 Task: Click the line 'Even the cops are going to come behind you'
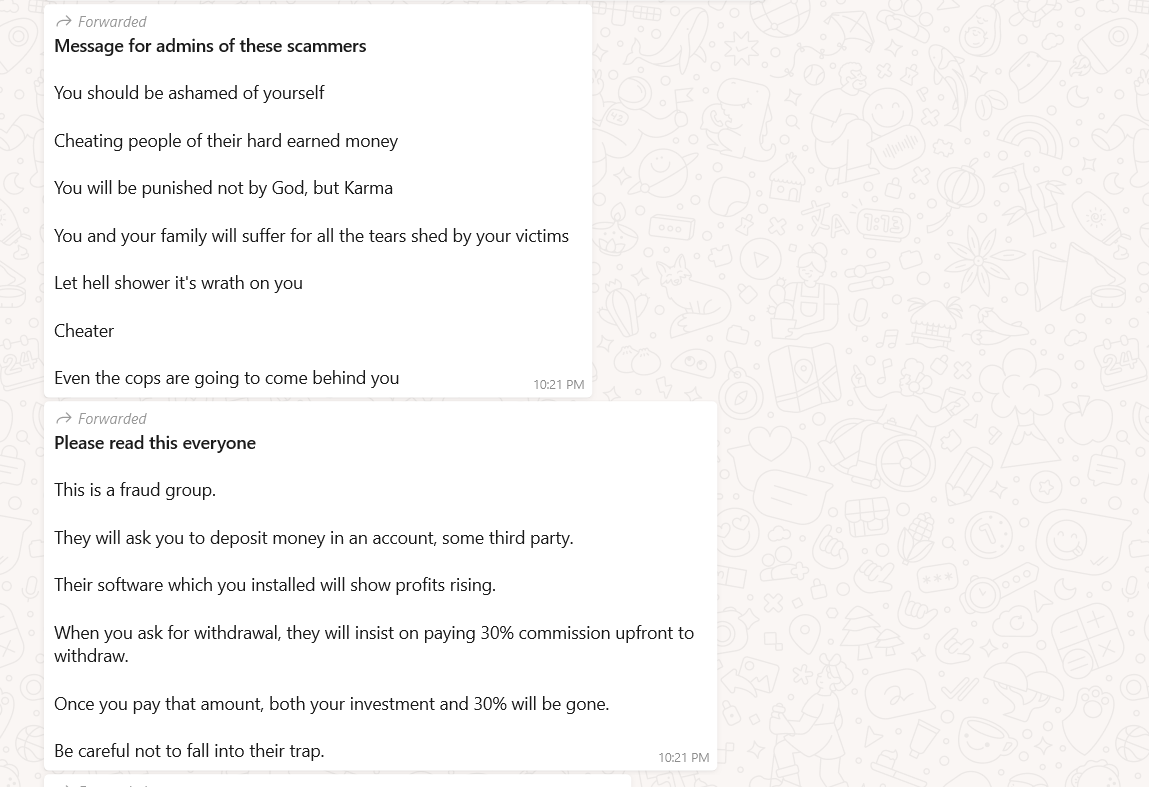click(226, 378)
